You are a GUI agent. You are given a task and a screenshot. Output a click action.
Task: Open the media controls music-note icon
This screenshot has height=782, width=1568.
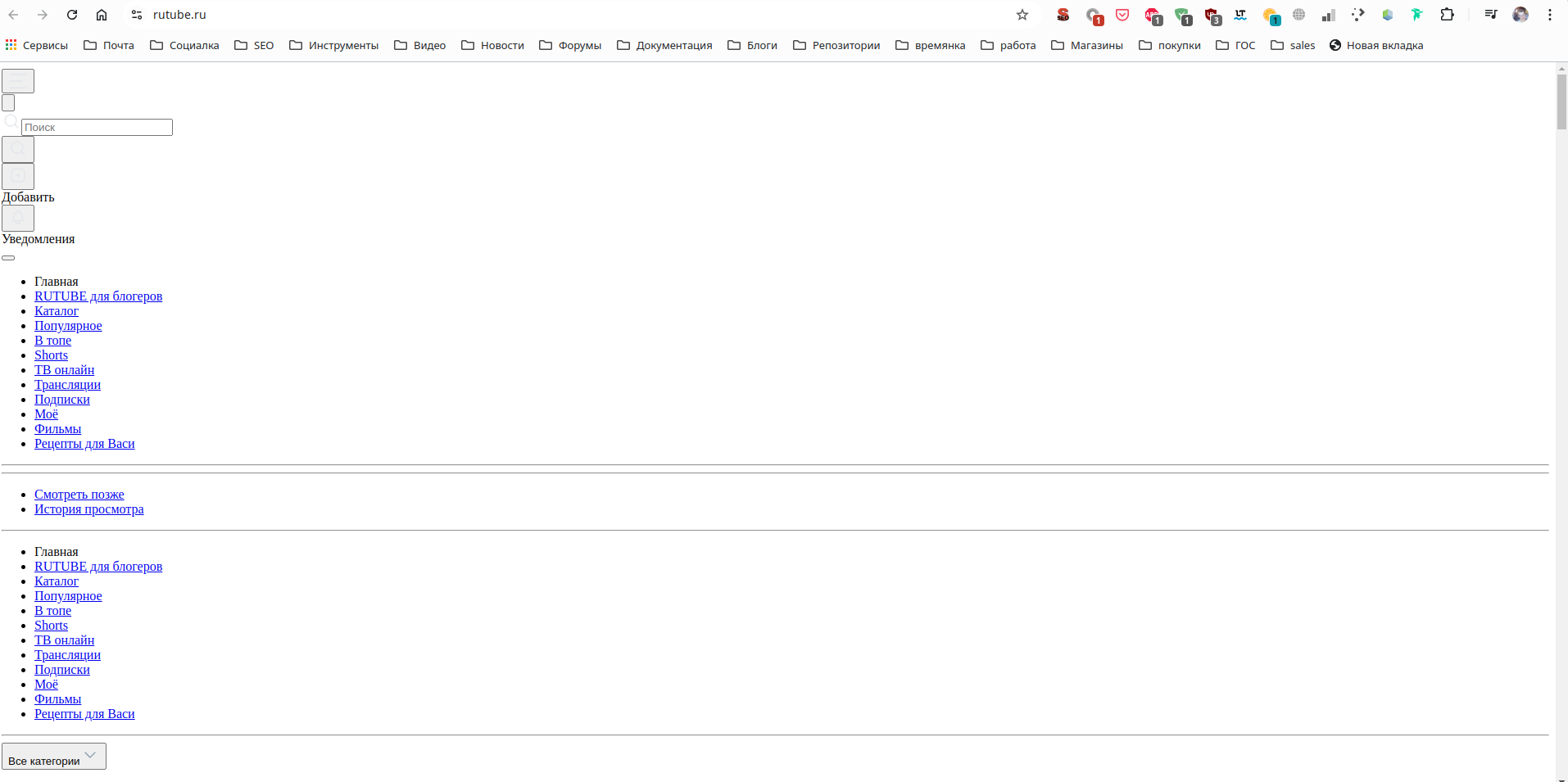click(x=1491, y=15)
